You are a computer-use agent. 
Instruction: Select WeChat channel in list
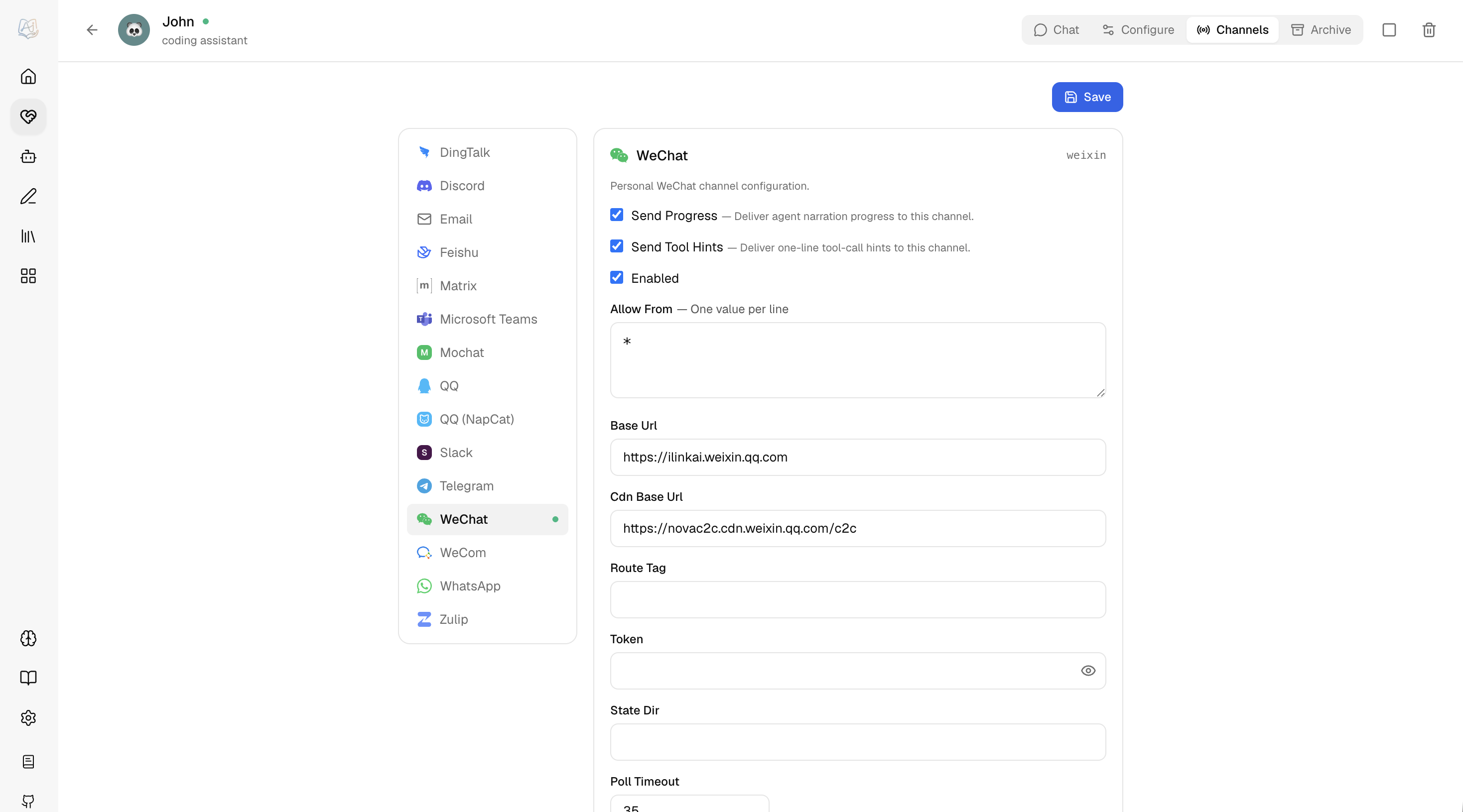487,519
